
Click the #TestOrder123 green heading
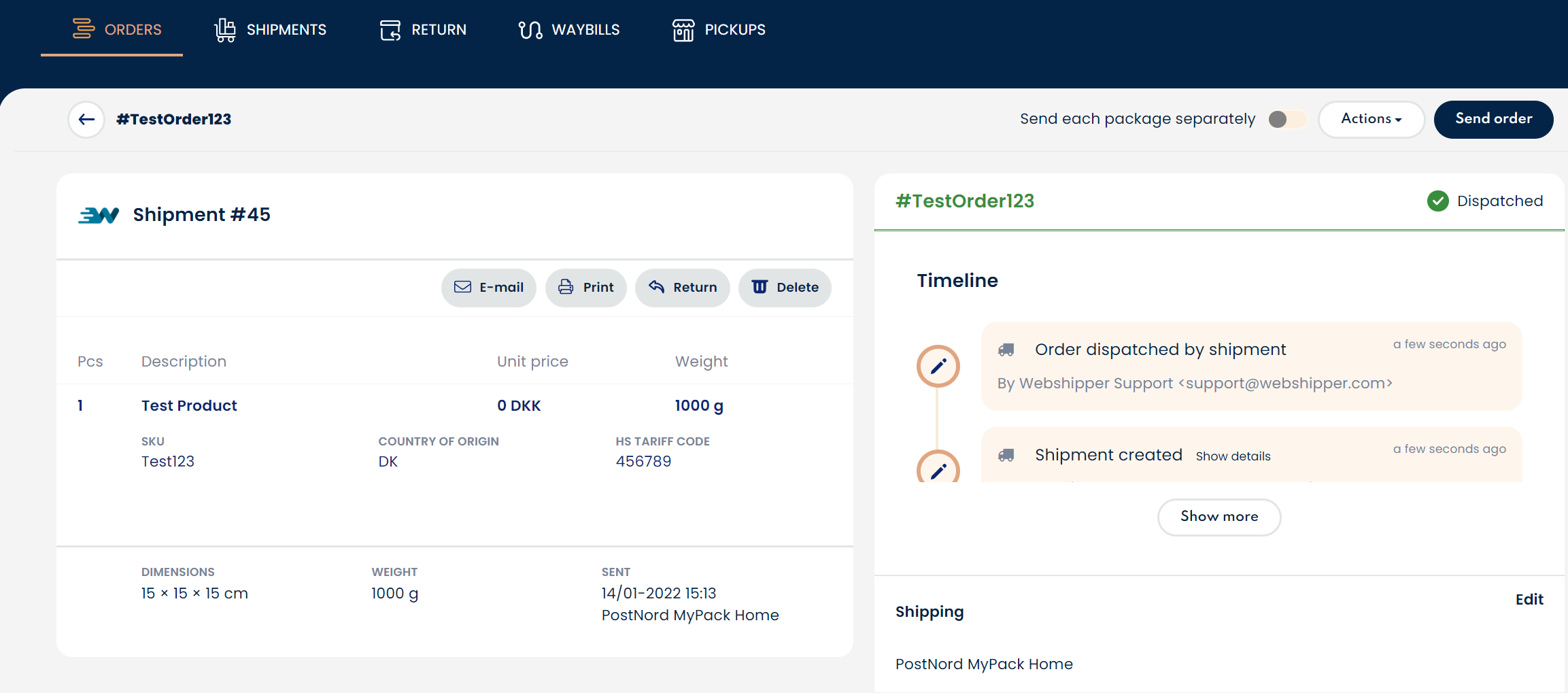tap(965, 201)
